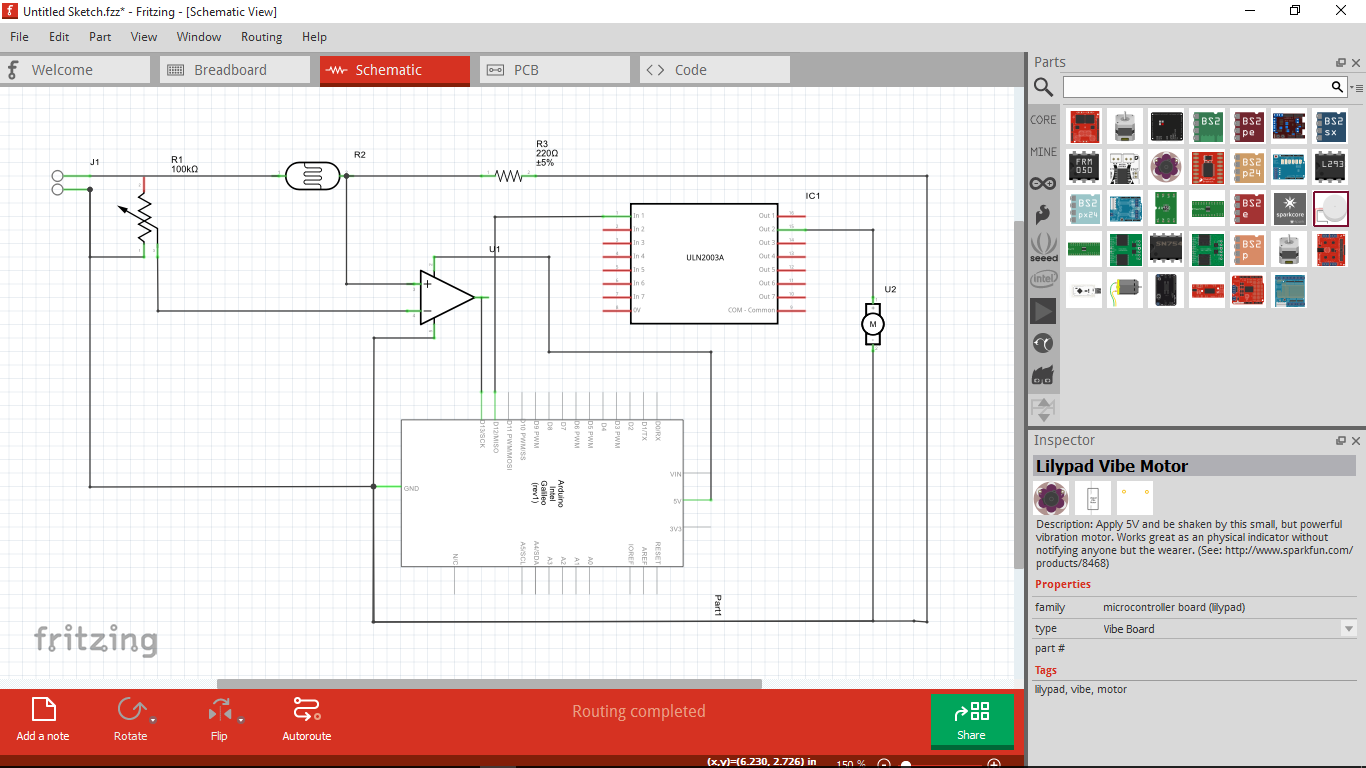Select the highlighted white round part thumbnail
The height and width of the screenshot is (768, 1366).
point(1330,208)
